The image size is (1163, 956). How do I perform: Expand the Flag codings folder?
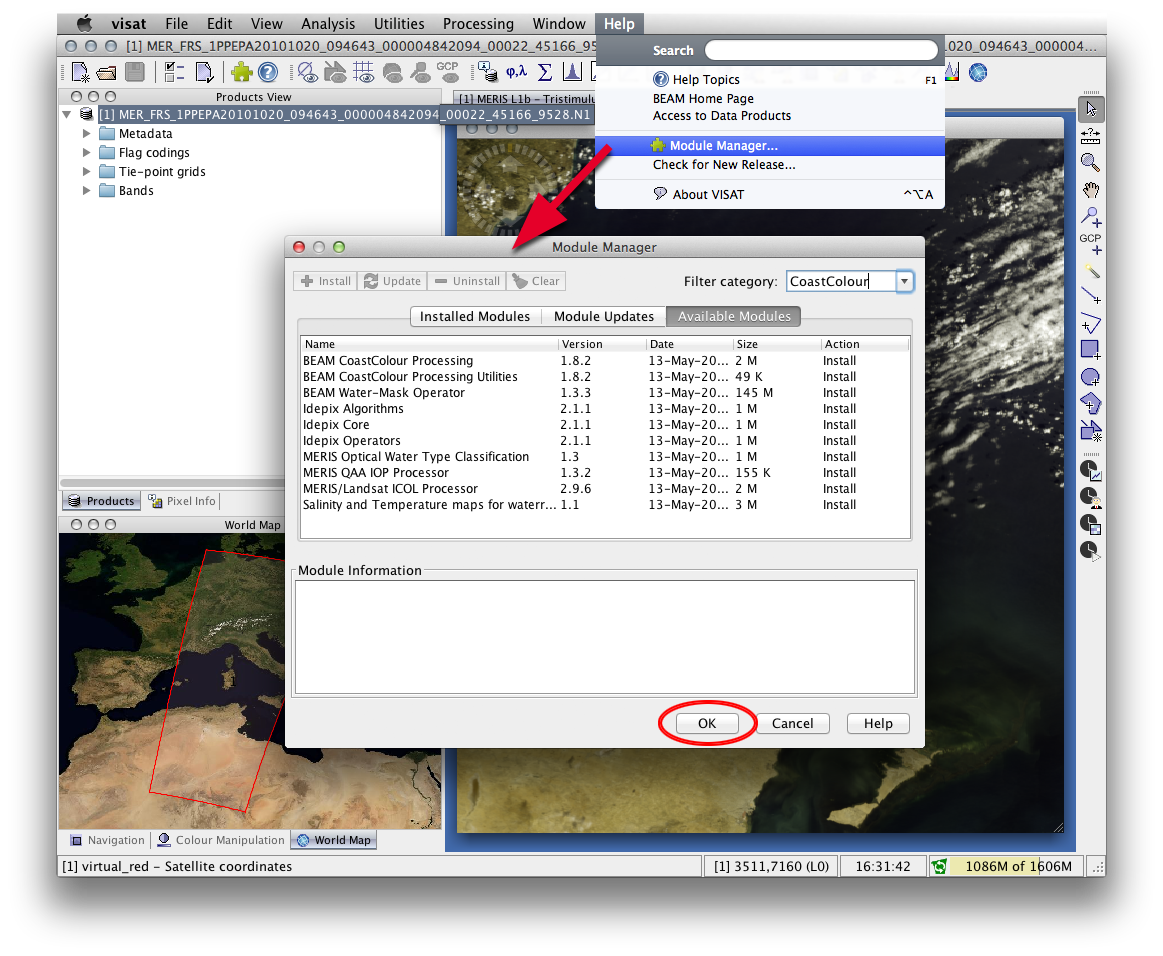click(x=86, y=152)
